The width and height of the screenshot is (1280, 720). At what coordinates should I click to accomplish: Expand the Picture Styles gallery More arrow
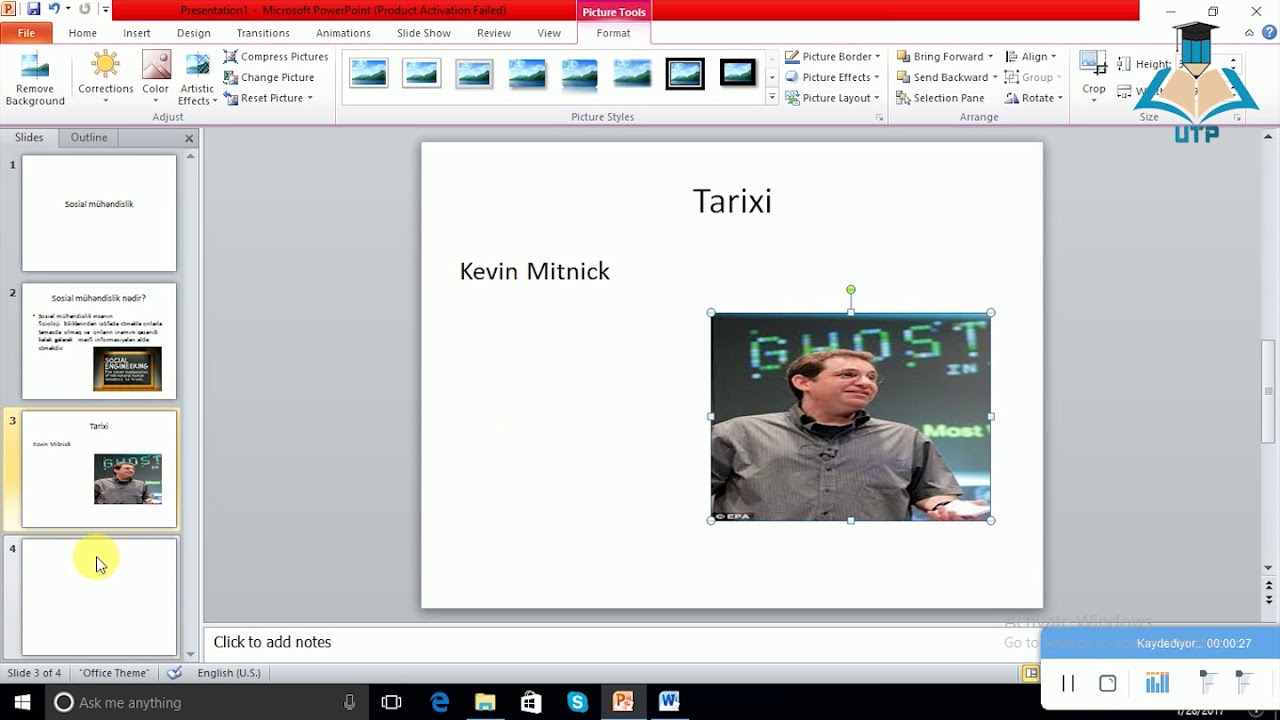click(x=772, y=97)
